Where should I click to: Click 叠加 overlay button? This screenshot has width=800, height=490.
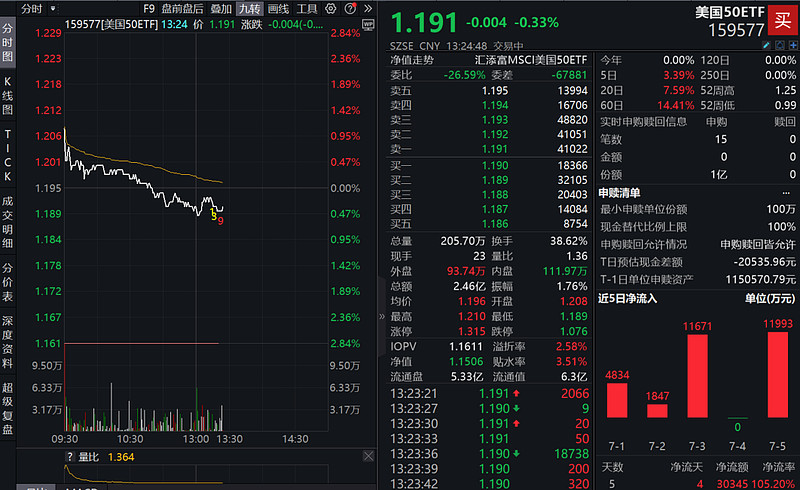[x=221, y=9]
